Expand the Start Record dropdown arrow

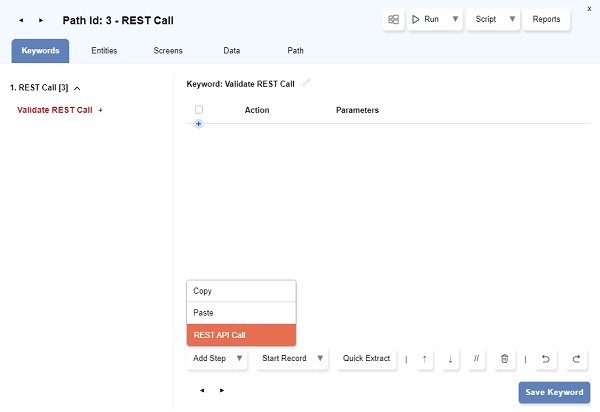(x=320, y=358)
